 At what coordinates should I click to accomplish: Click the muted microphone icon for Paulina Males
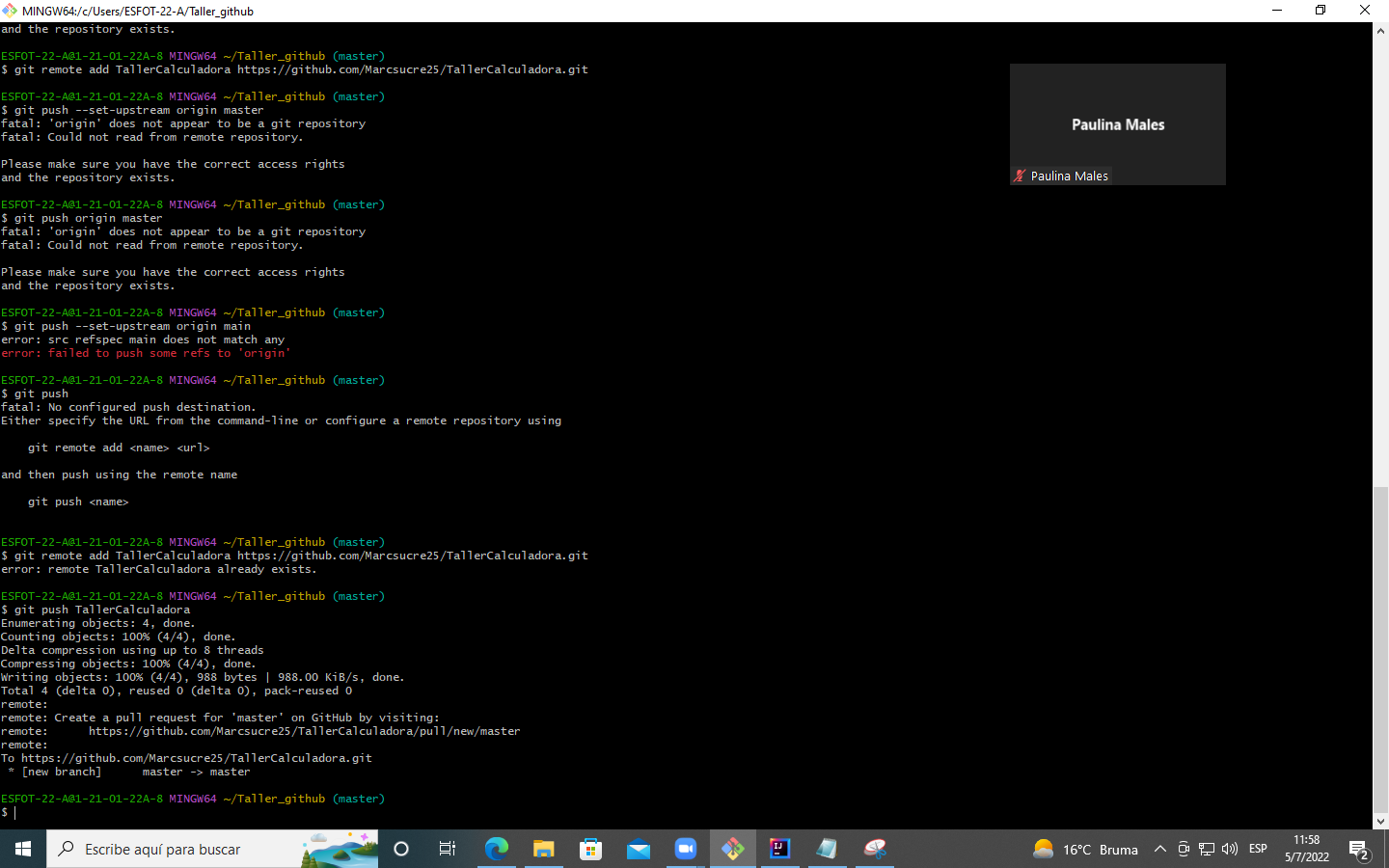click(x=1020, y=176)
